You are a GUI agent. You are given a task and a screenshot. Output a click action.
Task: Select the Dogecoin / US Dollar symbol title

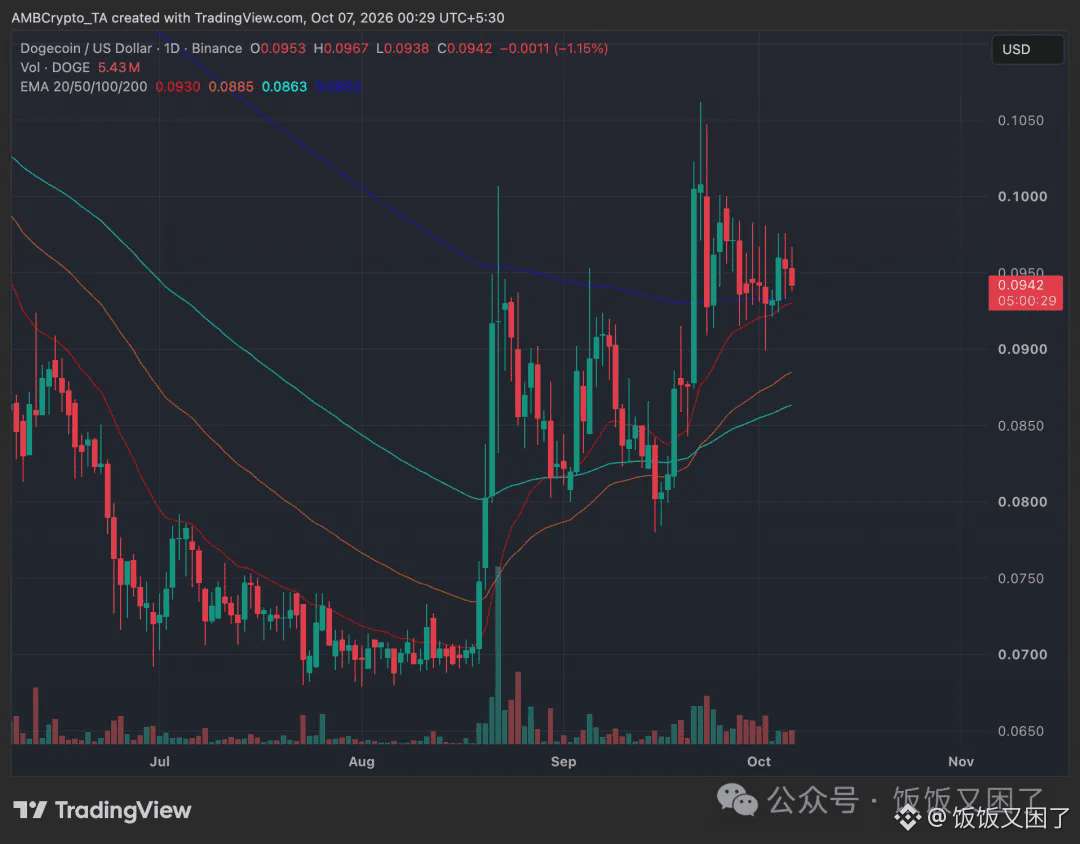pyautogui.click(x=86, y=48)
